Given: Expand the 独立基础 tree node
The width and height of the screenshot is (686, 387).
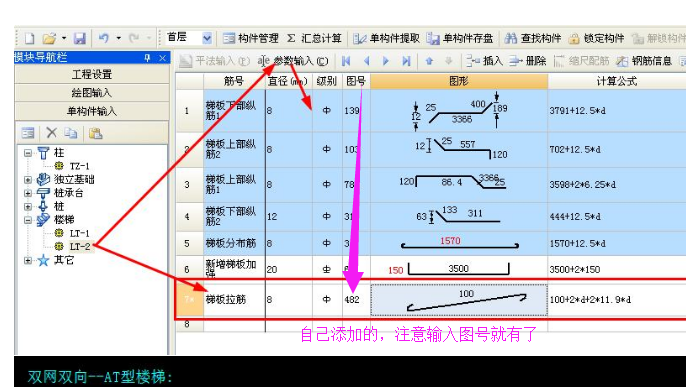Looking at the screenshot, I should click(x=28, y=180).
